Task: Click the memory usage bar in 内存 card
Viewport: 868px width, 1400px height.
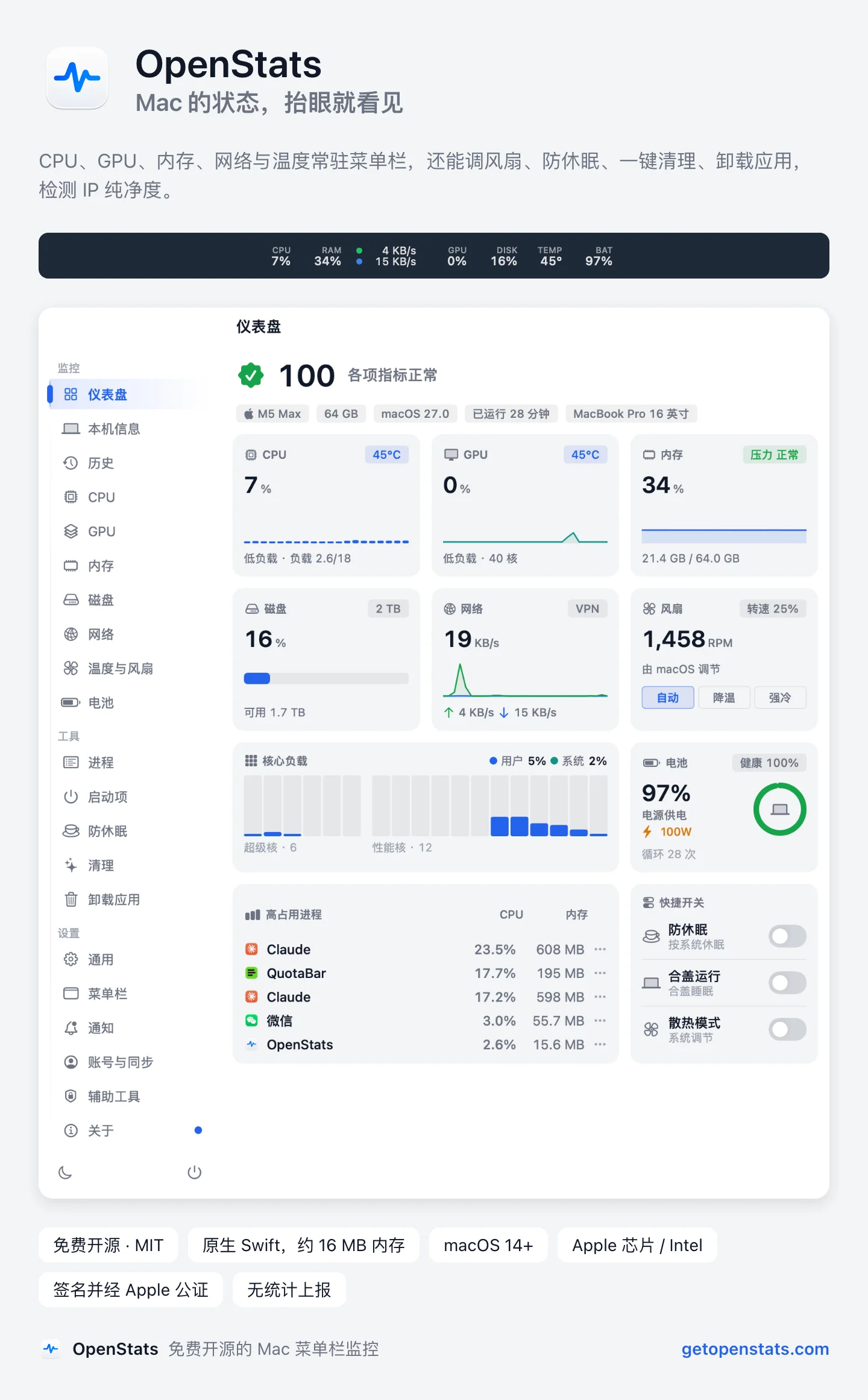Action: click(x=724, y=536)
